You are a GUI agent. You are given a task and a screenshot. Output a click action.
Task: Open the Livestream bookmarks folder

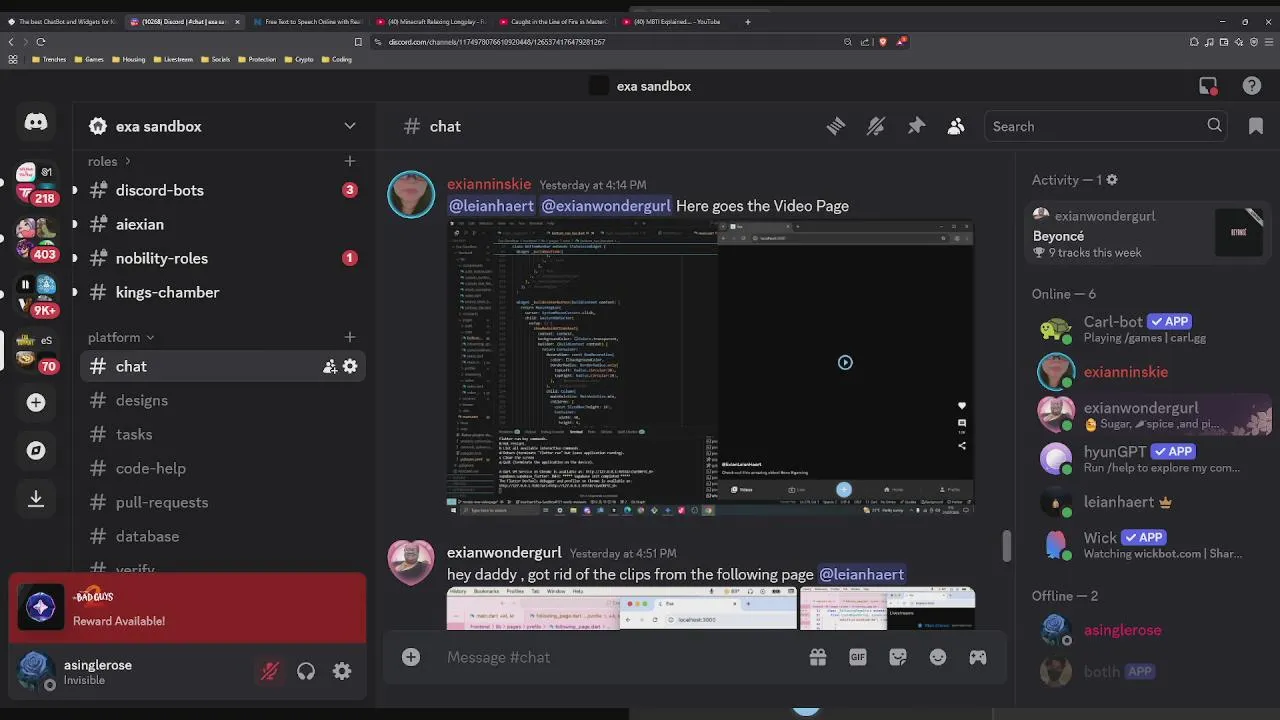(173, 59)
